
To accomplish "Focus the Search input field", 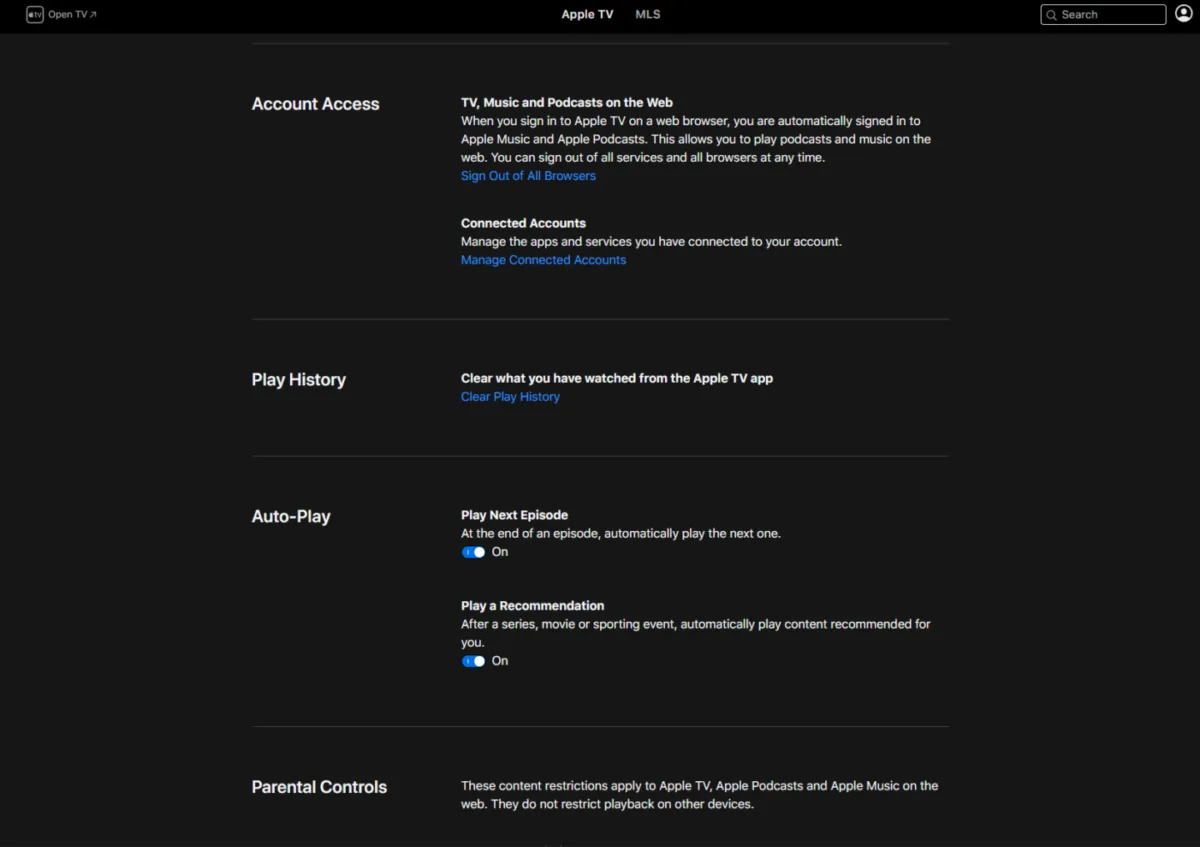I will tap(1103, 15).
